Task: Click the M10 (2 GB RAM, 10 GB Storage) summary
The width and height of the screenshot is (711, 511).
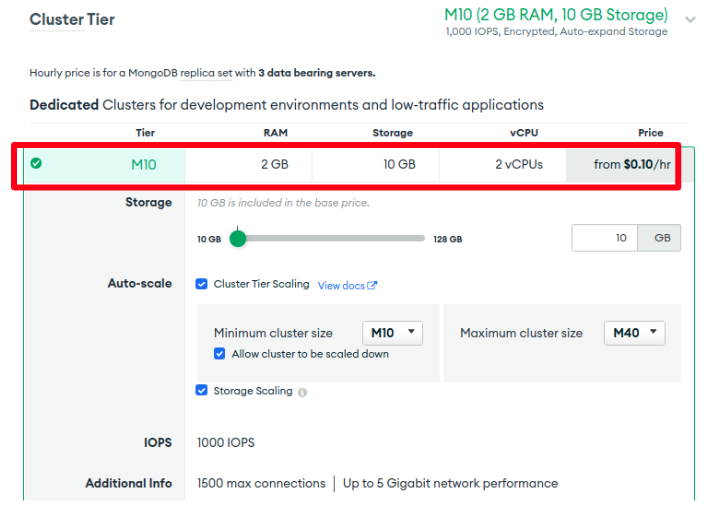Action: 556,15
